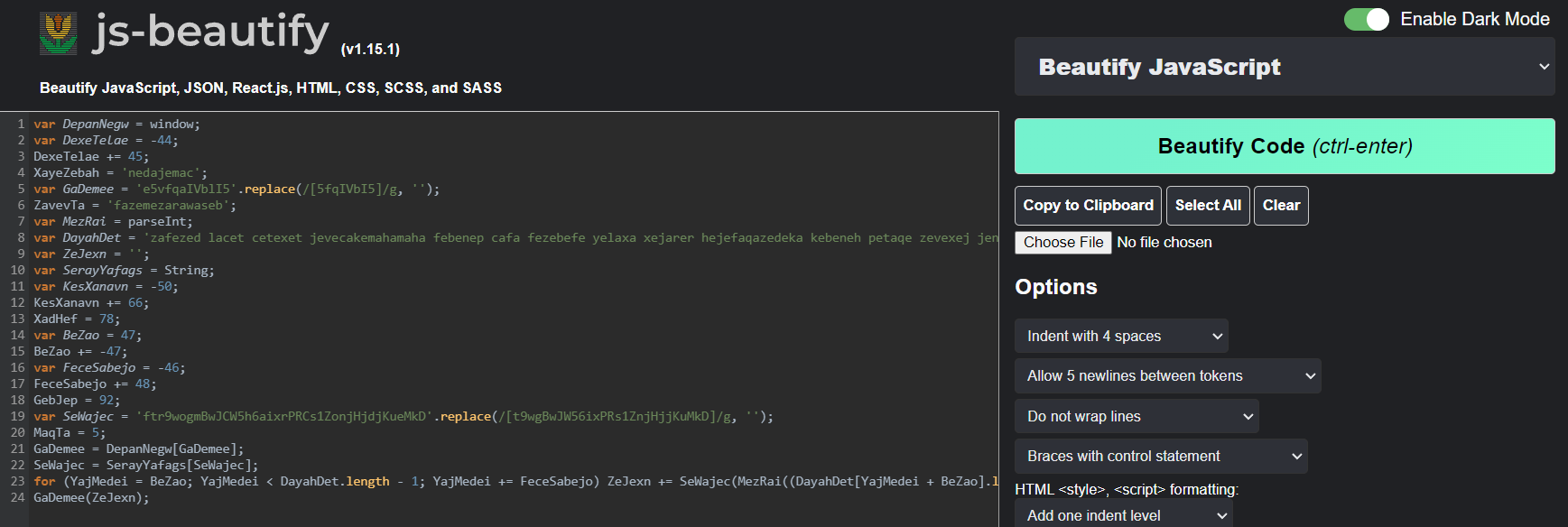Click the line 'GebJep = 92;'
Viewport: 1568px width, 527px height.
pos(77,400)
